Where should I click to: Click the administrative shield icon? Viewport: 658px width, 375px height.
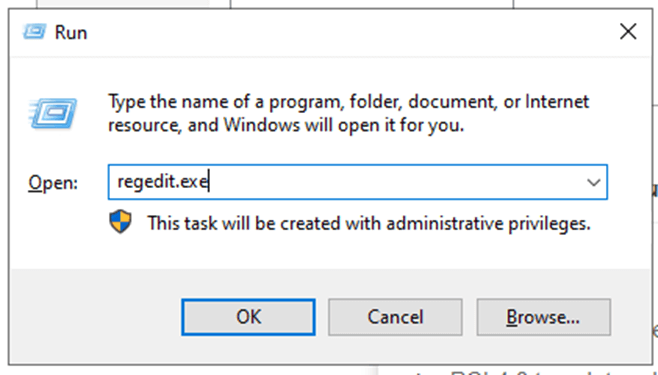120,222
